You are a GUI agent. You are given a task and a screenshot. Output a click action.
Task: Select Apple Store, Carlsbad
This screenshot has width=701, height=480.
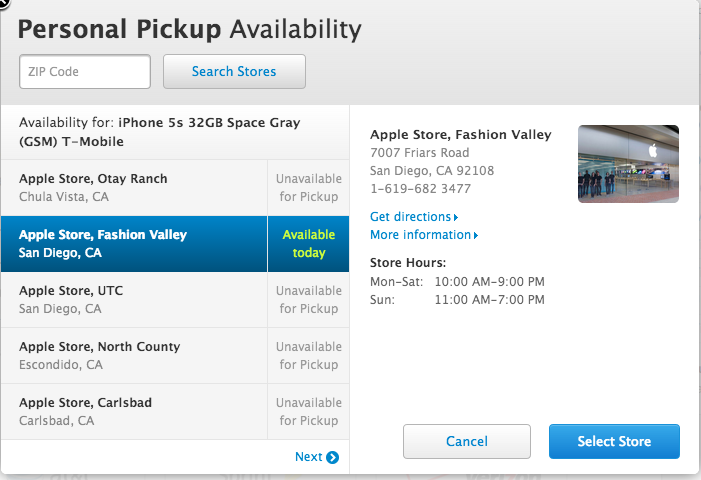pyautogui.click(x=134, y=412)
